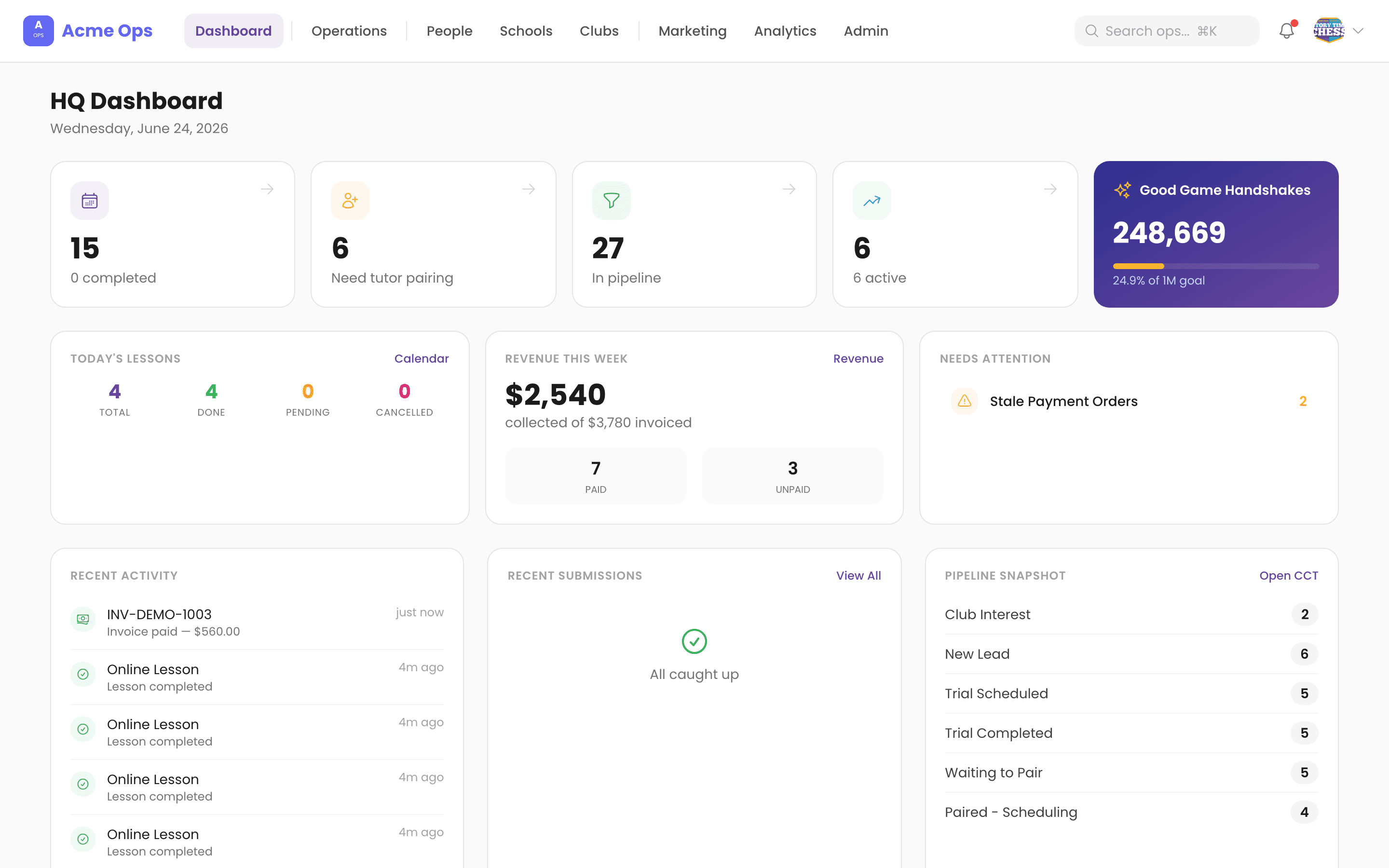1389x868 pixels.
Task: Click the Acme Ops logo icon
Action: point(39,31)
